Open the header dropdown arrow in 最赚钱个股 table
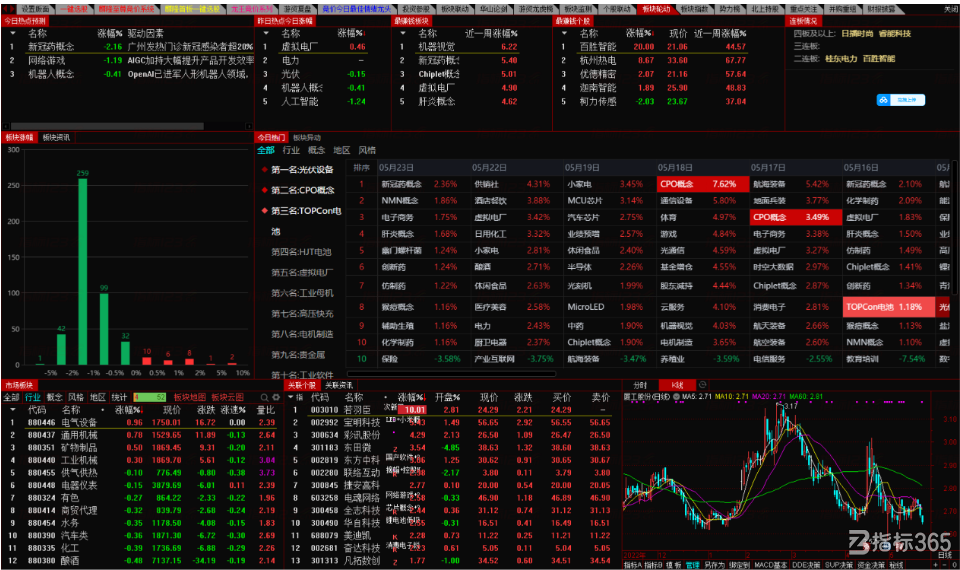The height and width of the screenshot is (570, 960). pyautogui.click(x=563, y=33)
